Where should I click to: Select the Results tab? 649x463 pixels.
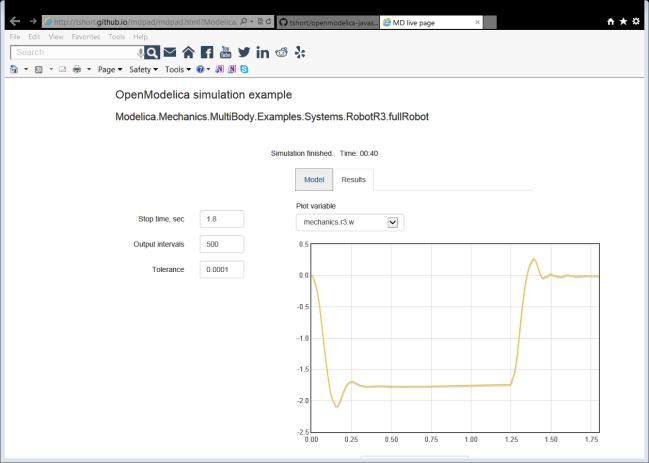coord(353,180)
